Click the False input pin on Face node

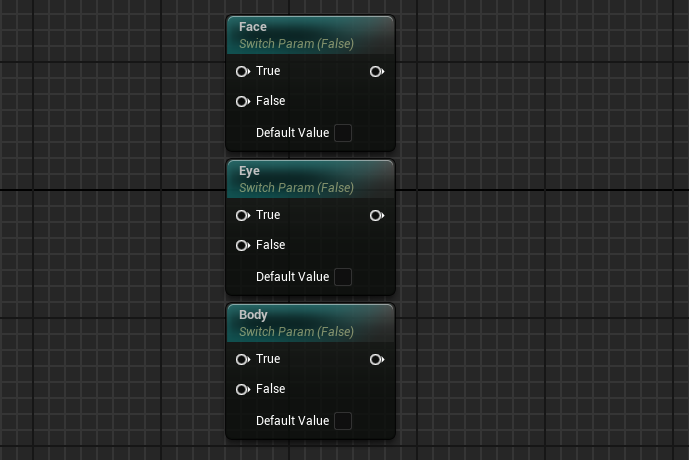point(242,102)
